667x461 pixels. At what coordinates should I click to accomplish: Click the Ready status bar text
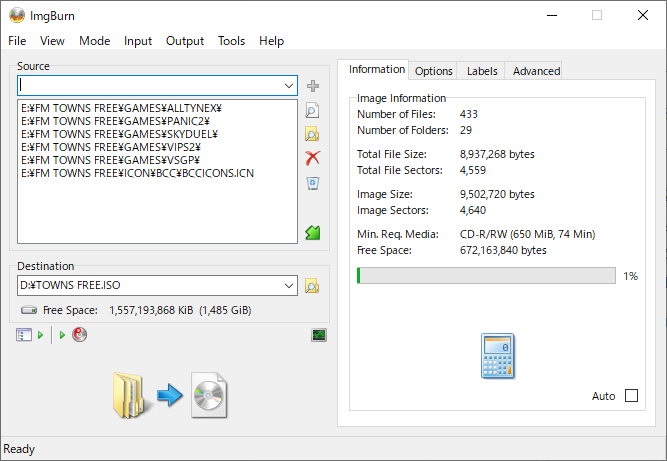pos(19,449)
